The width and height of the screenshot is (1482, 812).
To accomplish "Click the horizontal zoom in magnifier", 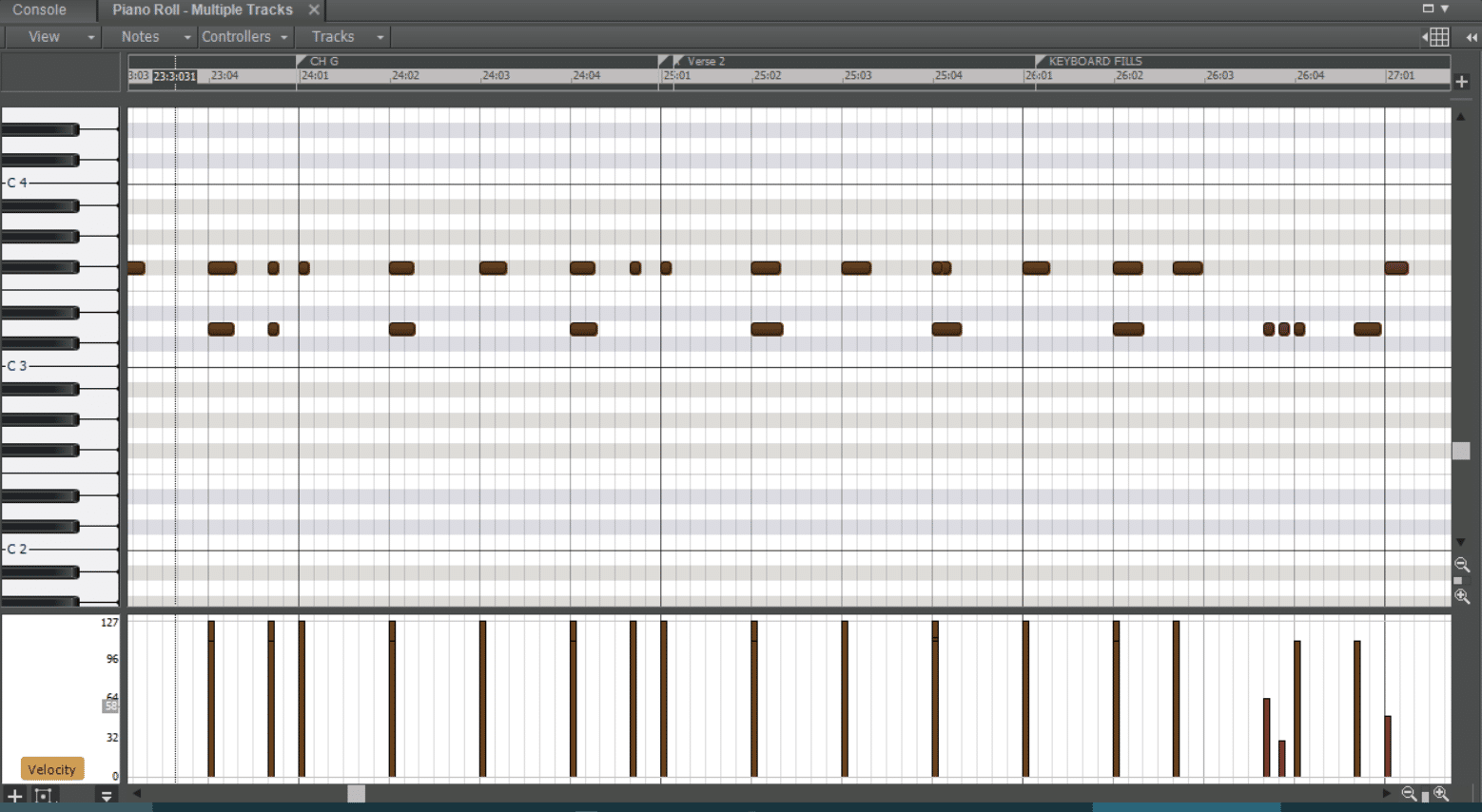I will 1441,794.
